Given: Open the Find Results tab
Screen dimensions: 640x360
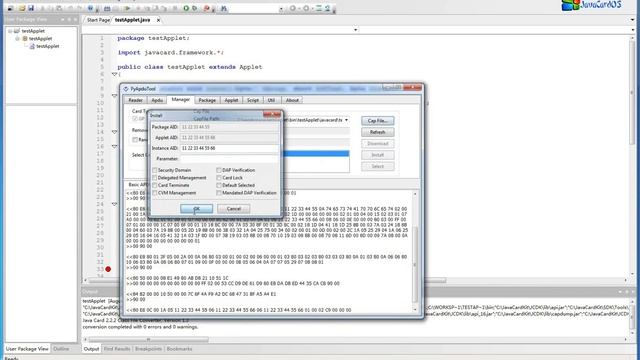Looking at the screenshot, I should [117, 349].
